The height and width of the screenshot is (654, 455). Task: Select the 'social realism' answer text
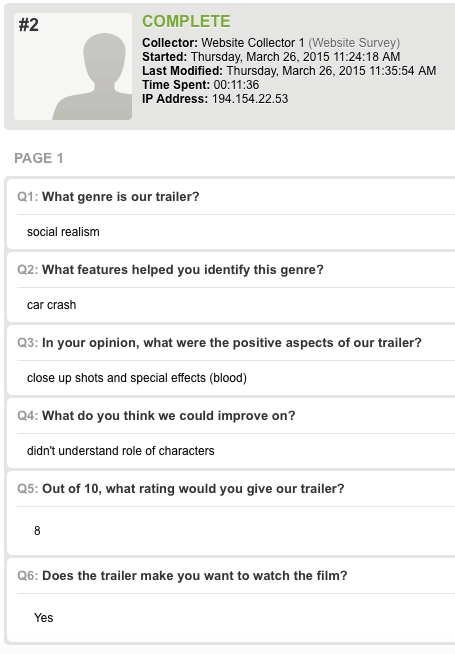(63, 232)
